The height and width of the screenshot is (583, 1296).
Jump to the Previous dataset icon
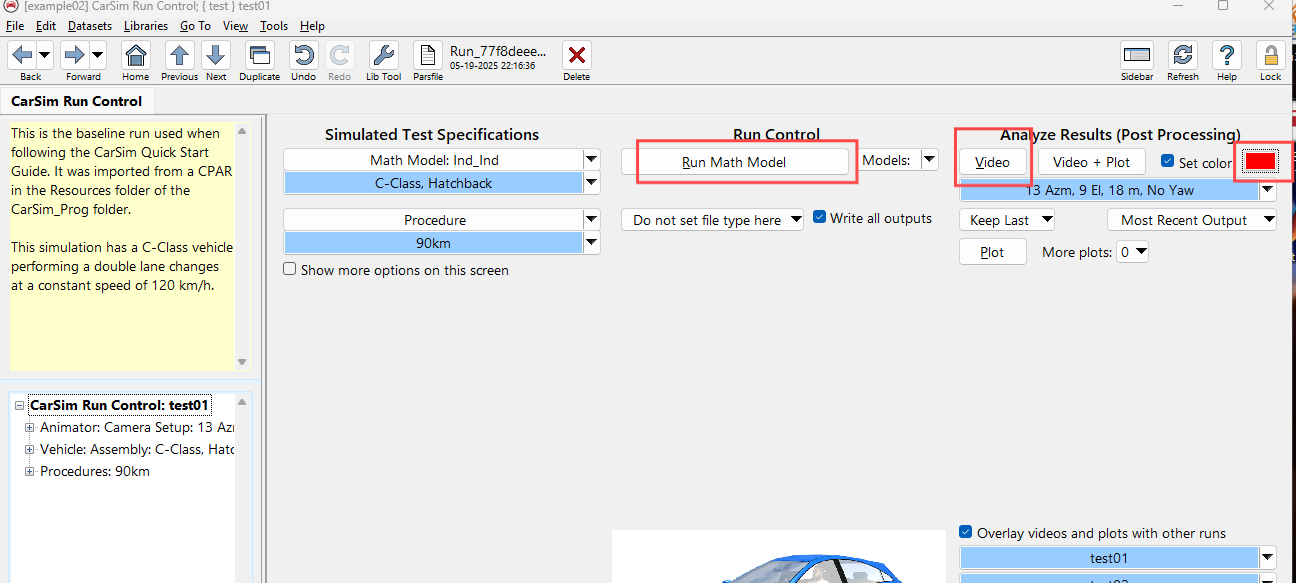pos(179,55)
